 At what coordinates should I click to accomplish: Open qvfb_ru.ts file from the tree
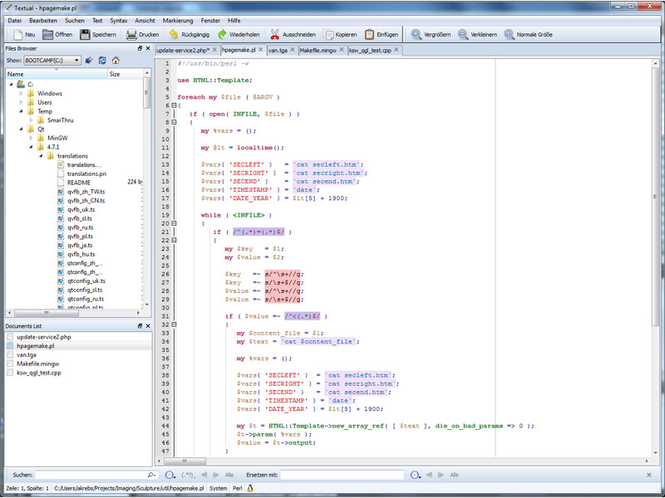coord(80,226)
